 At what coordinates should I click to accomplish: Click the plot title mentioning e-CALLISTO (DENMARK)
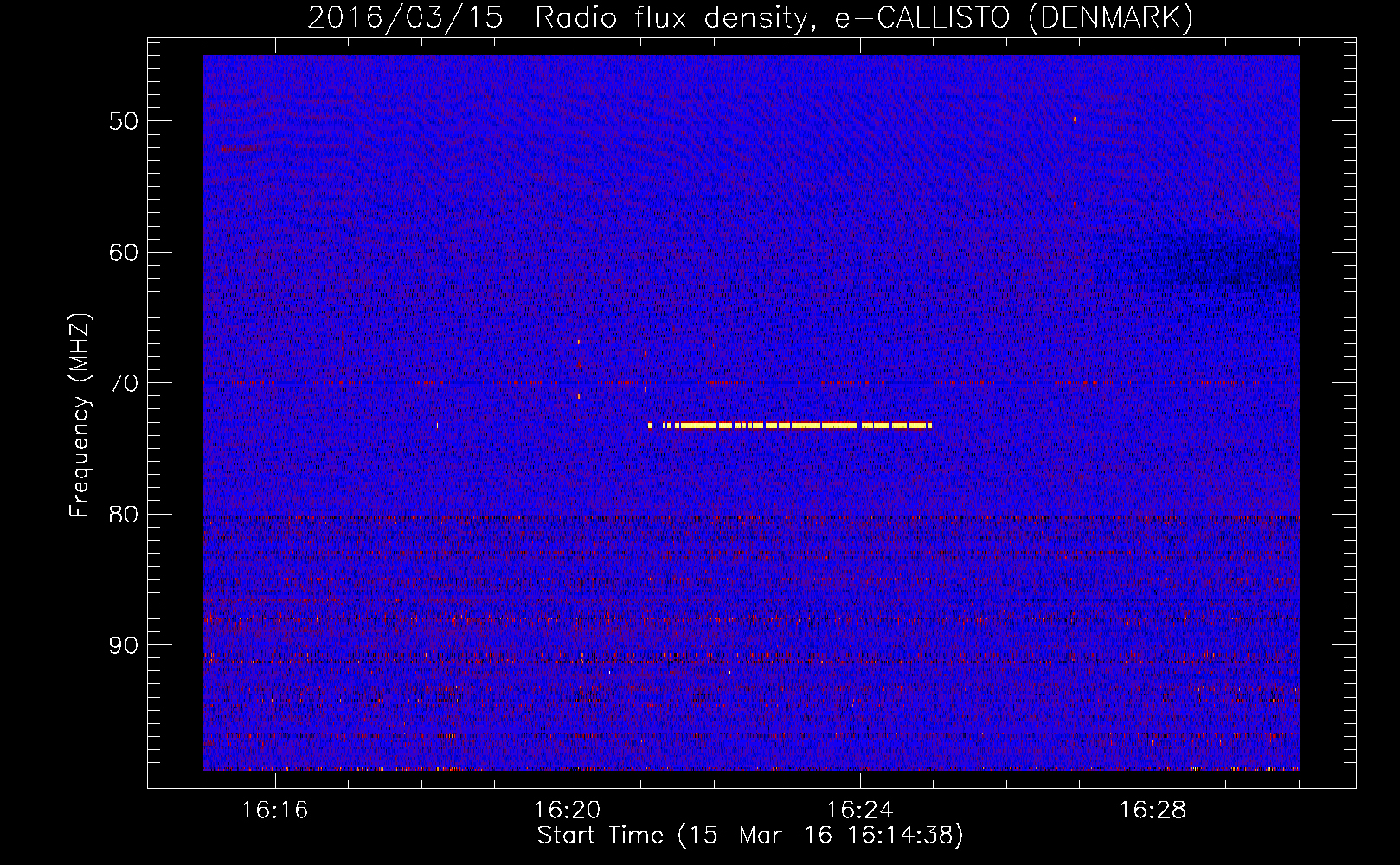(x=750, y=17)
